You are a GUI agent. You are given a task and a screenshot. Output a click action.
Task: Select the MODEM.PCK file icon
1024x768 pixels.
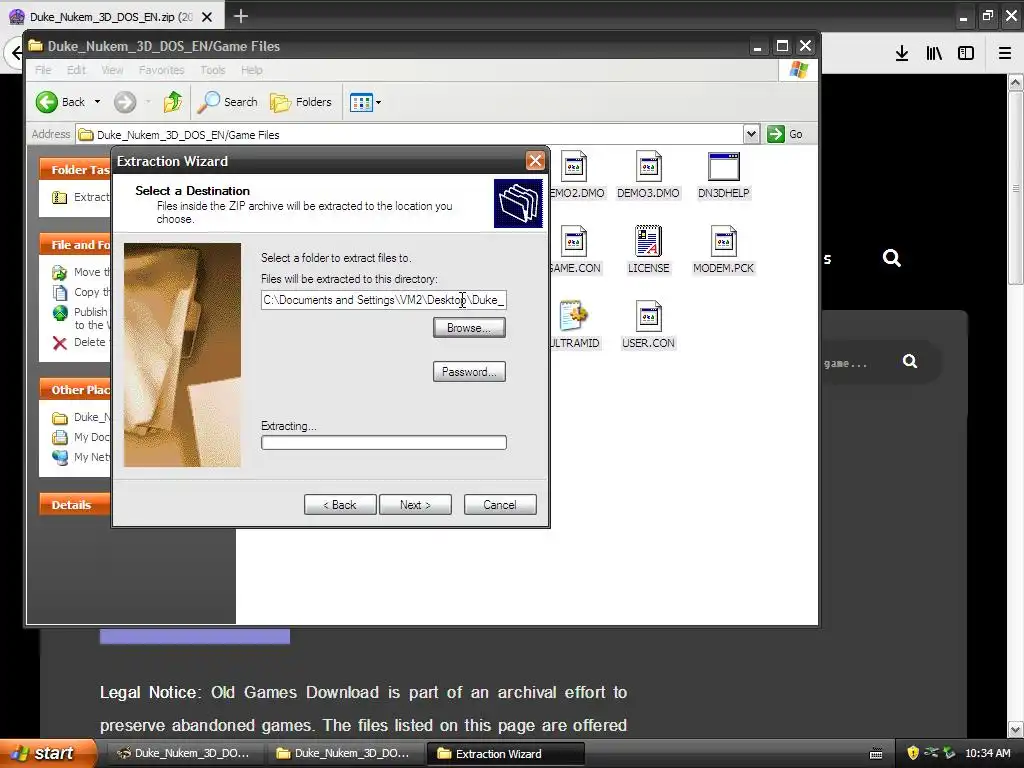724,242
